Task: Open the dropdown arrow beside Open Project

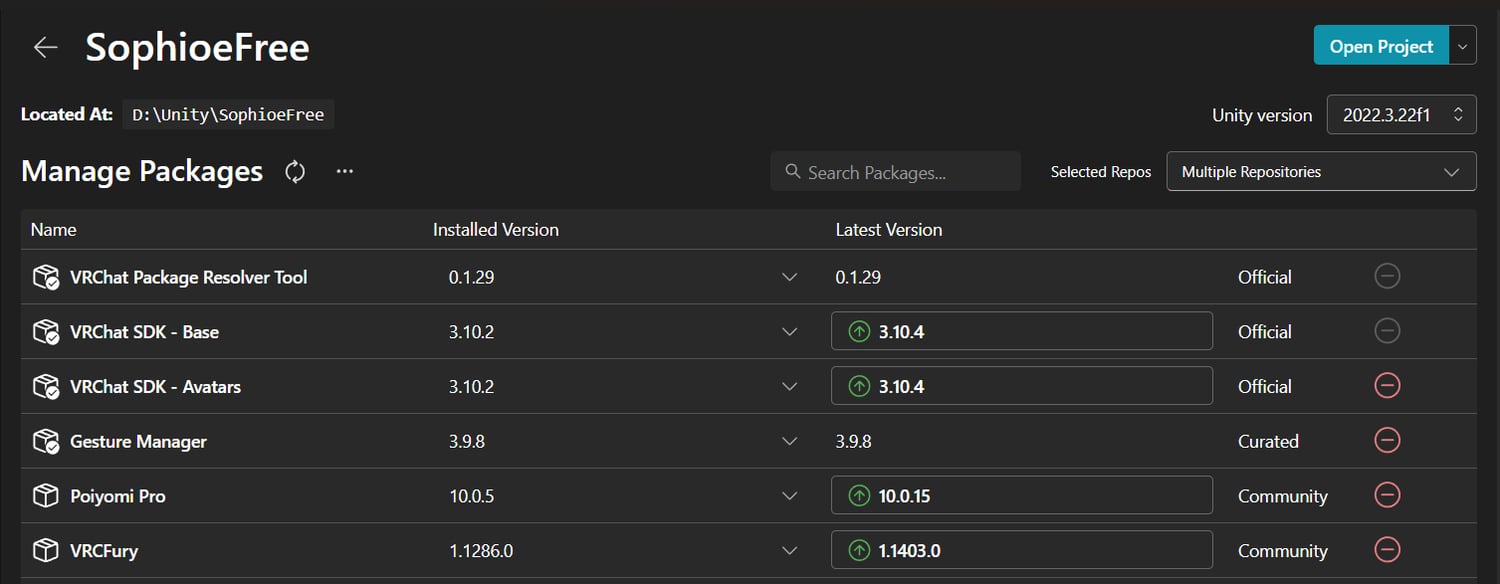Action: click(x=1463, y=46)
